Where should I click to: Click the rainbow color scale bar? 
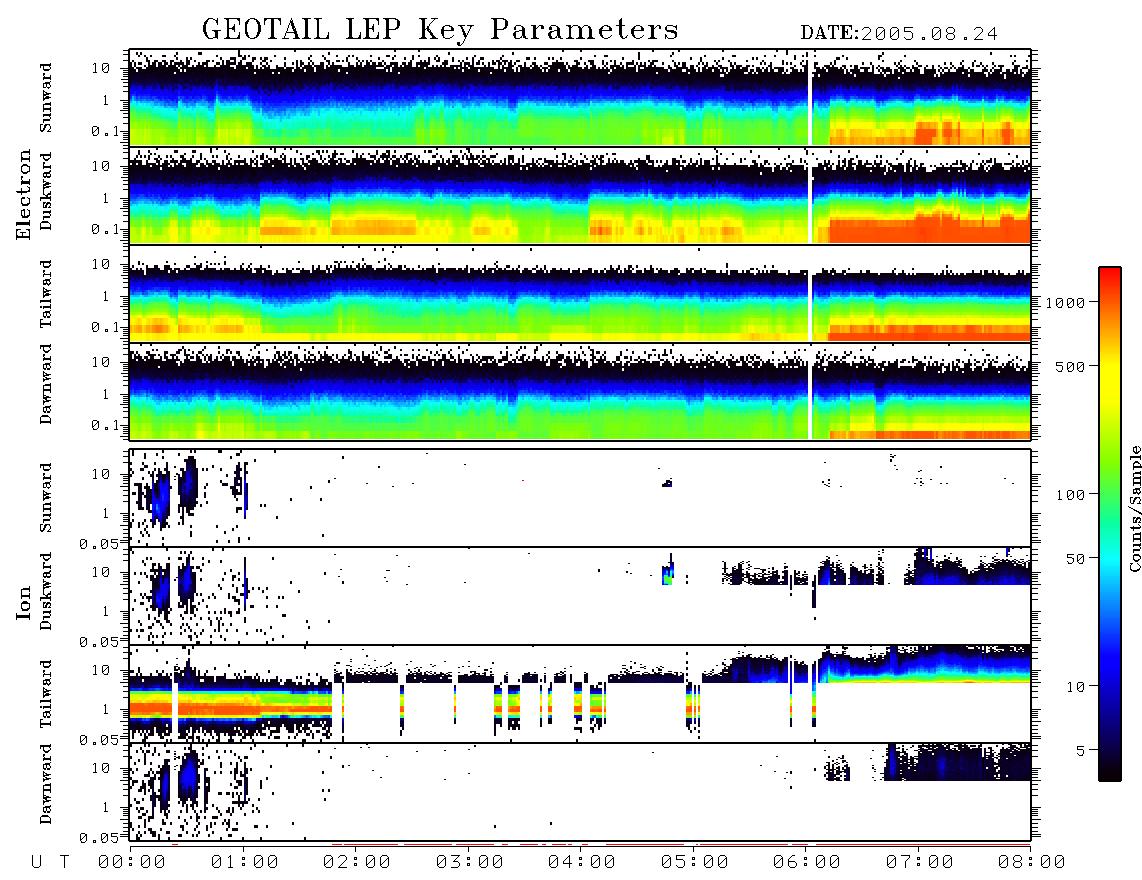pos(1110,524)
